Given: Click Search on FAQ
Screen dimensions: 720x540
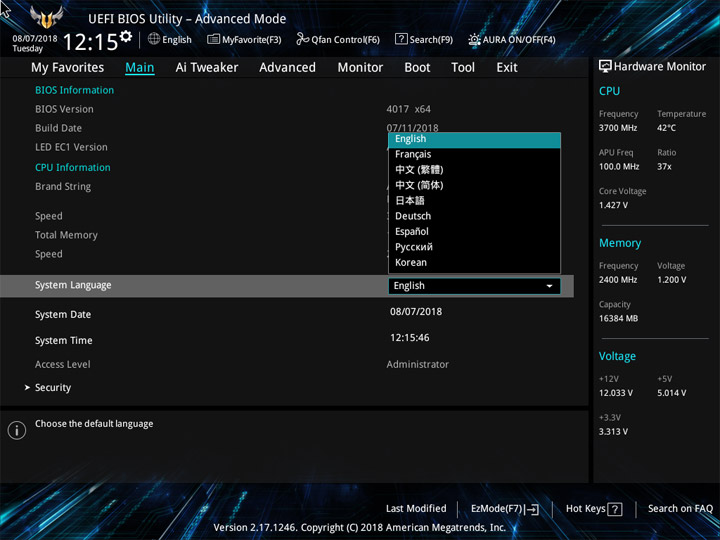Looking at the screenshot, I should 680,509.
